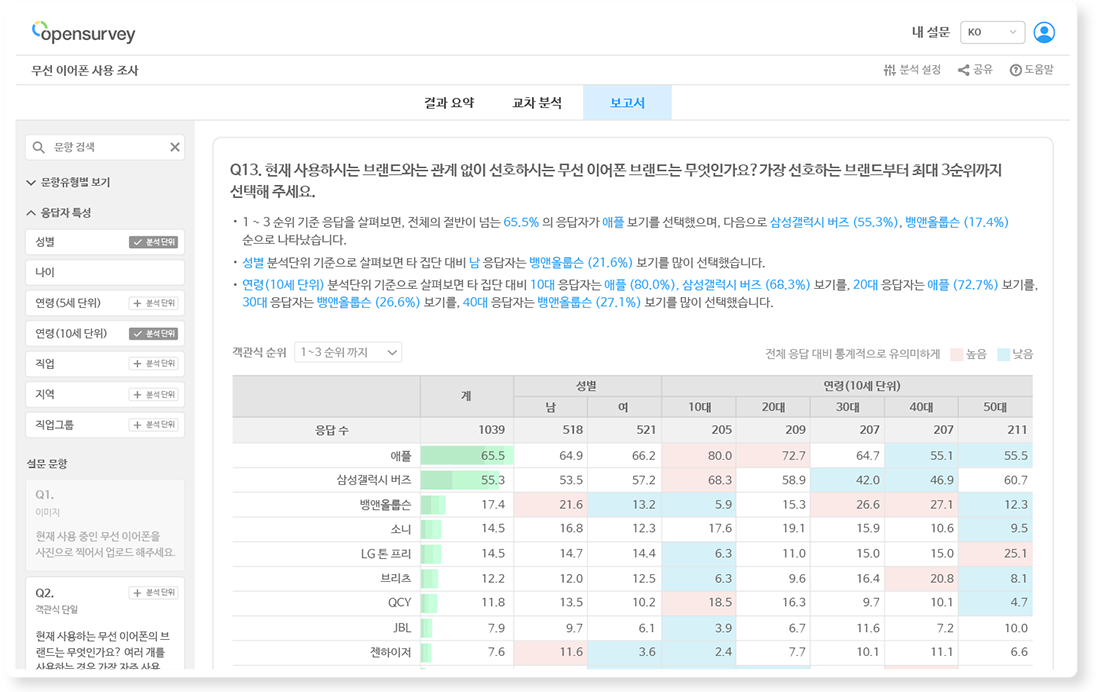1102x692 pixels.
Task: Add 지역 as 분석단위
Action: click(x=153, y=394)
